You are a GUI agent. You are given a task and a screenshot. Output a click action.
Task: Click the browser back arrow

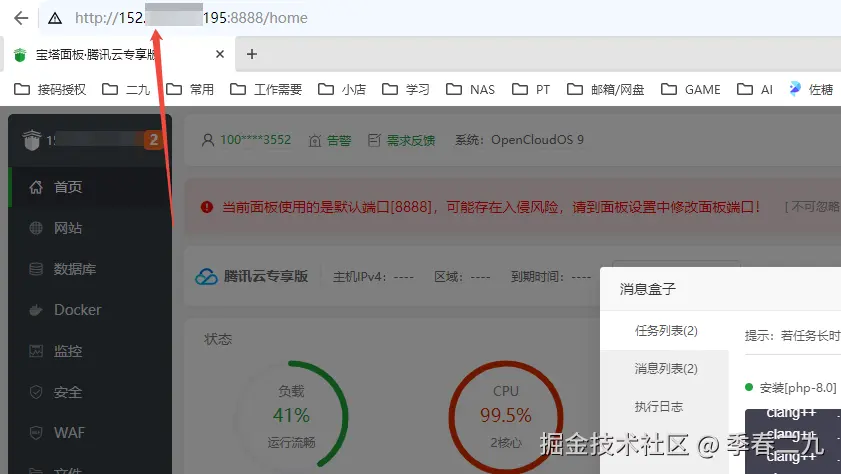[x=21, y=18]
